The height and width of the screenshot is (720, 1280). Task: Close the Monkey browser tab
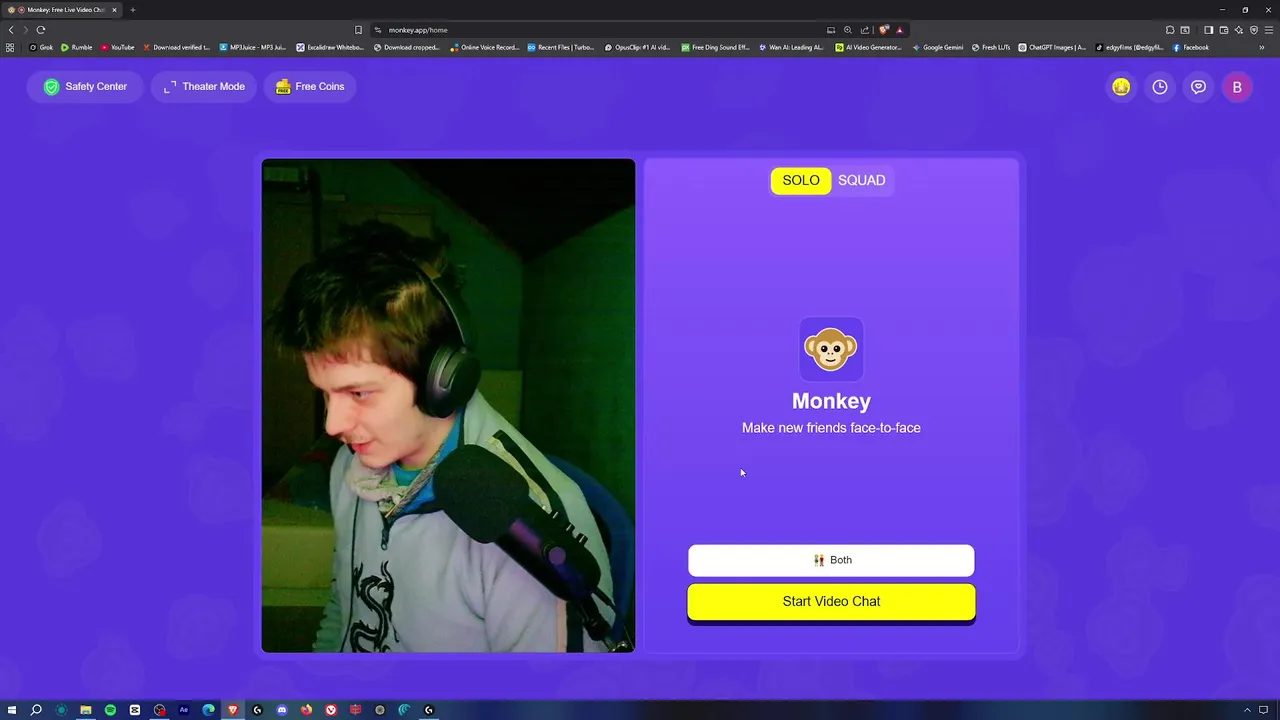pyautogui.click(x=114, y=10)
